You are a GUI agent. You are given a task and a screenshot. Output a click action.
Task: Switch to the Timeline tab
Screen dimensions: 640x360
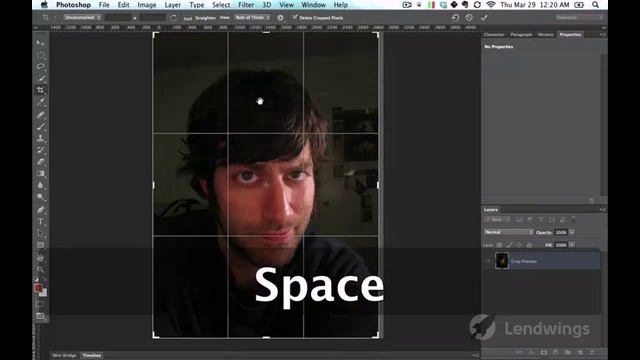pyautogui.click(x=92, y=356)
